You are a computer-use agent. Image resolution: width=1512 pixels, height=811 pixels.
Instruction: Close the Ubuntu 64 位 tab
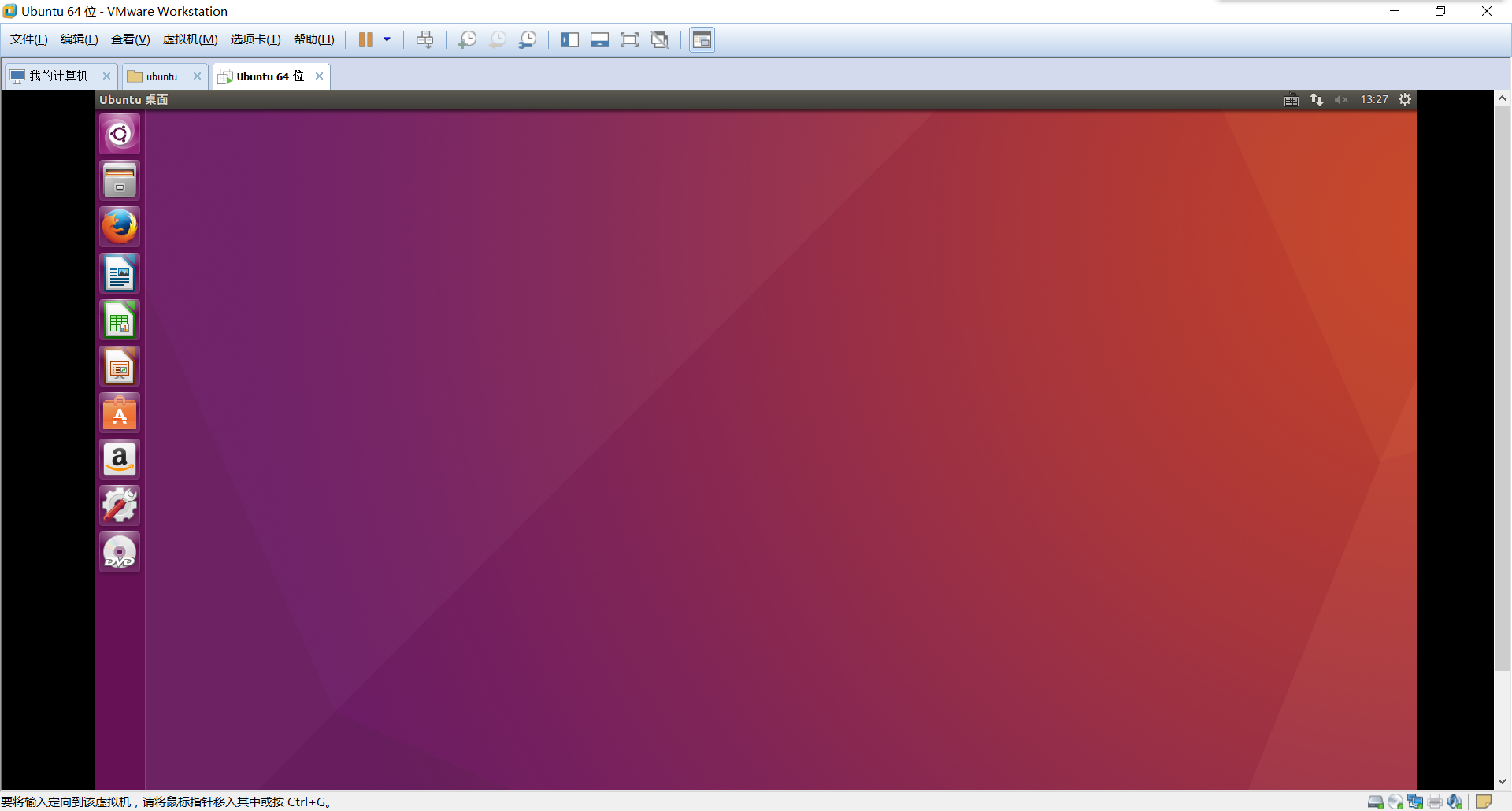pyautogui.click(x=319, y=76)
